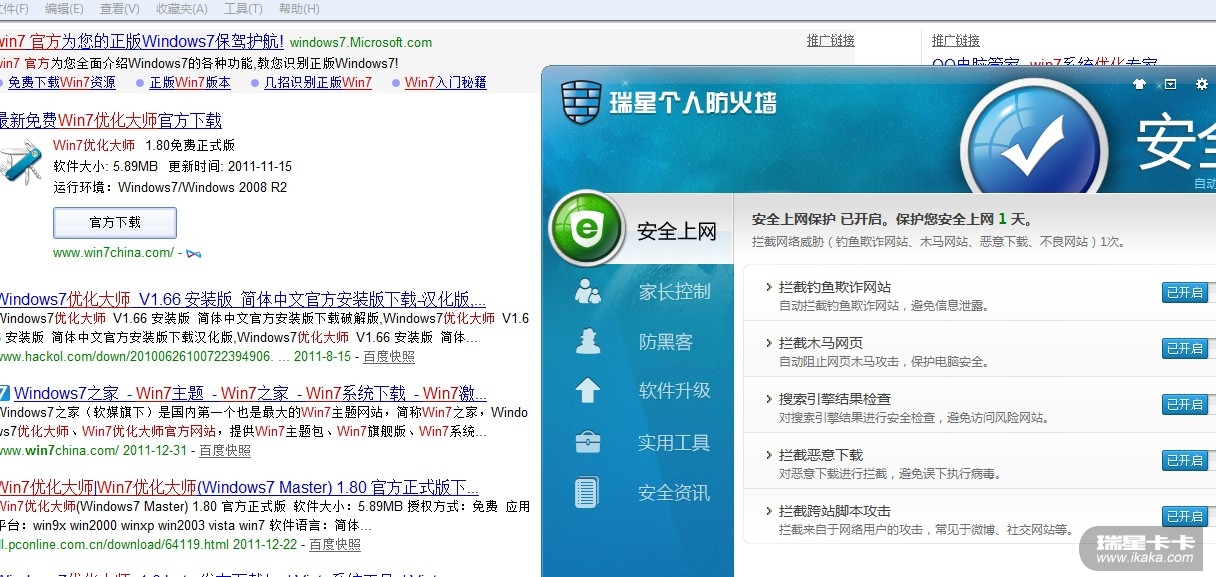Open the 几招识别正版Win7 link
The width and height of the screenshot is (1216, 577).
[318, 82]
